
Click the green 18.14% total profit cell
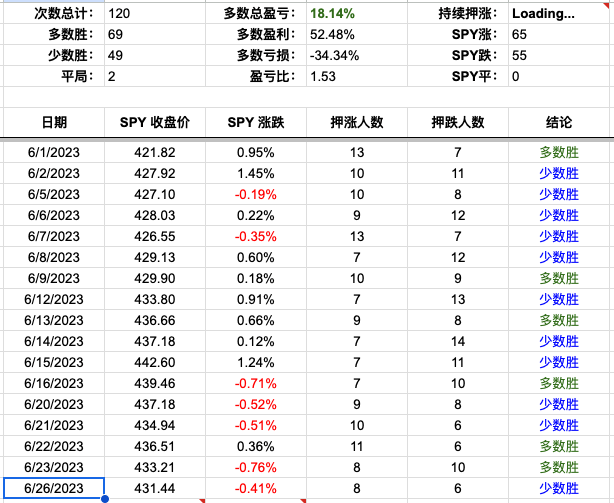[x=357, y=14]
